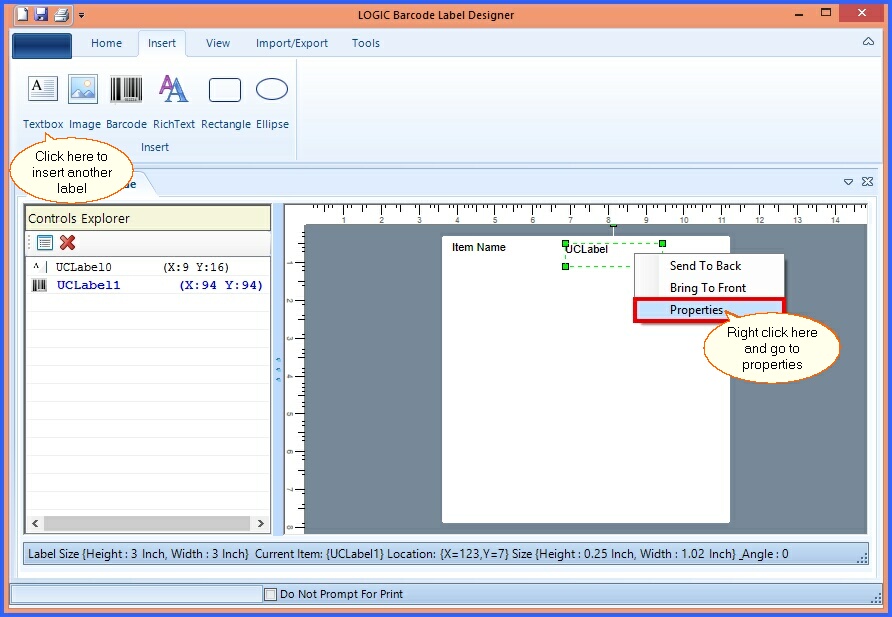Click the Controls Explorer panel header
The image size is (892, 617).
tap(148, 218)
